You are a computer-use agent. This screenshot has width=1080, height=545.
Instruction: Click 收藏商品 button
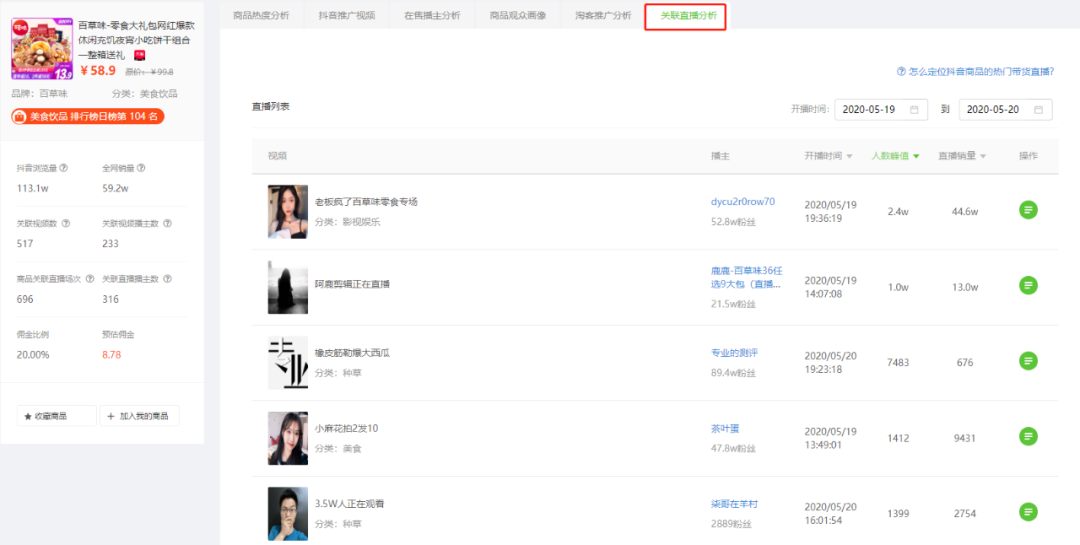[x=56, y=416]
